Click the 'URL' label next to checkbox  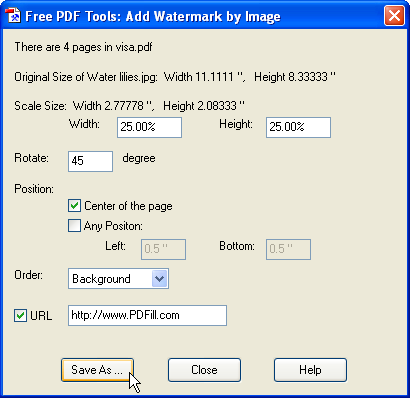41,316
